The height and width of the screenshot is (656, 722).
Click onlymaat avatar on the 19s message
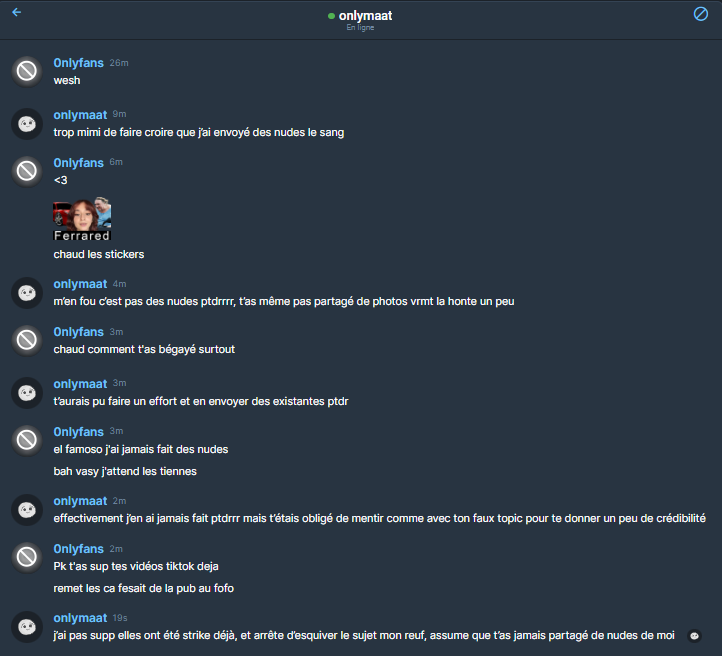(27, 626)
